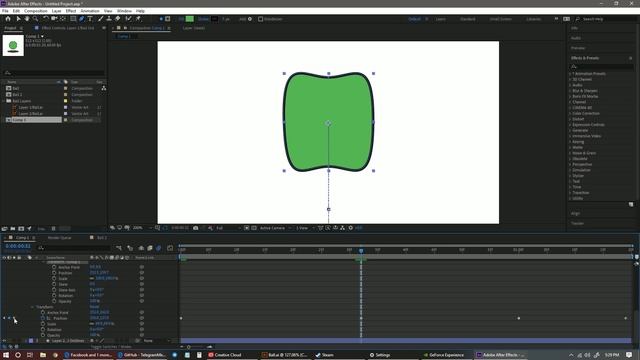Expand the Blur & Sharpen effects category
Viewport: 640px width, 360px height.
(x=570, y=91)
